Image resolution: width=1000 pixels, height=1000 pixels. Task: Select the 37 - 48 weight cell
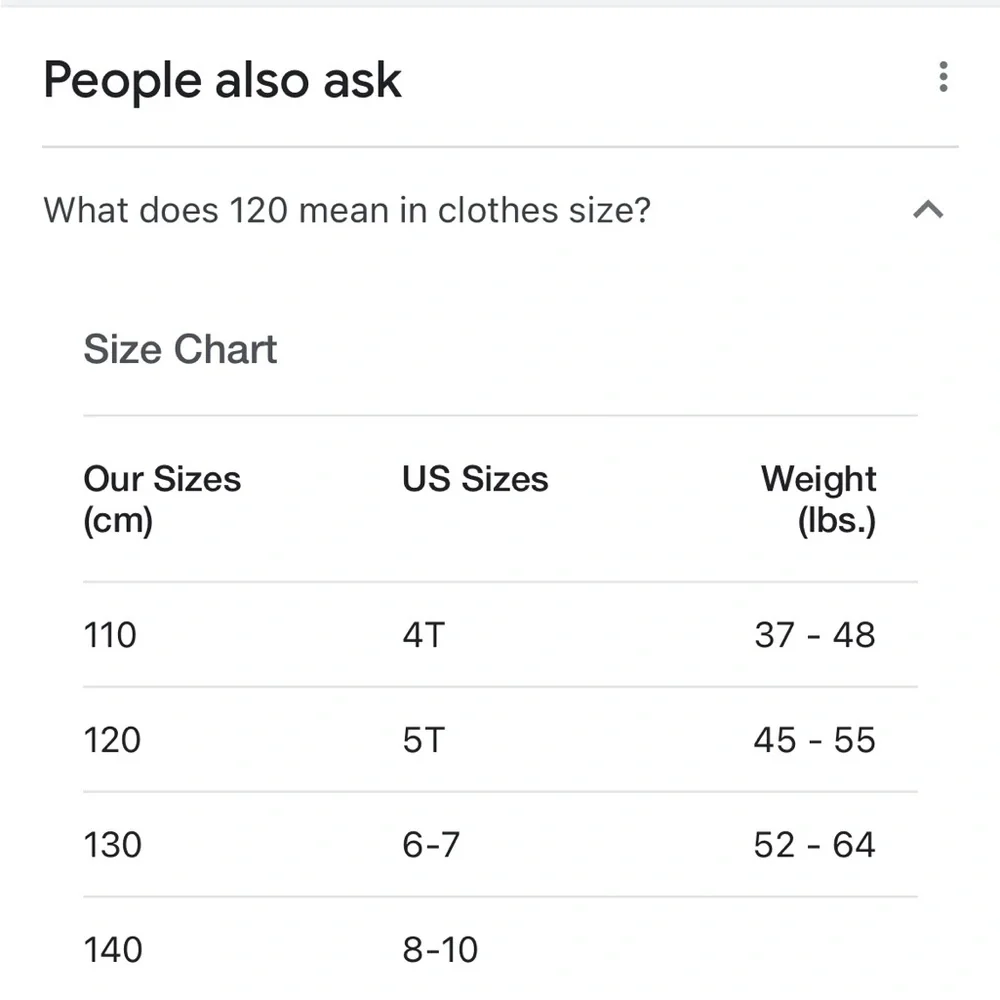point(814,635)
